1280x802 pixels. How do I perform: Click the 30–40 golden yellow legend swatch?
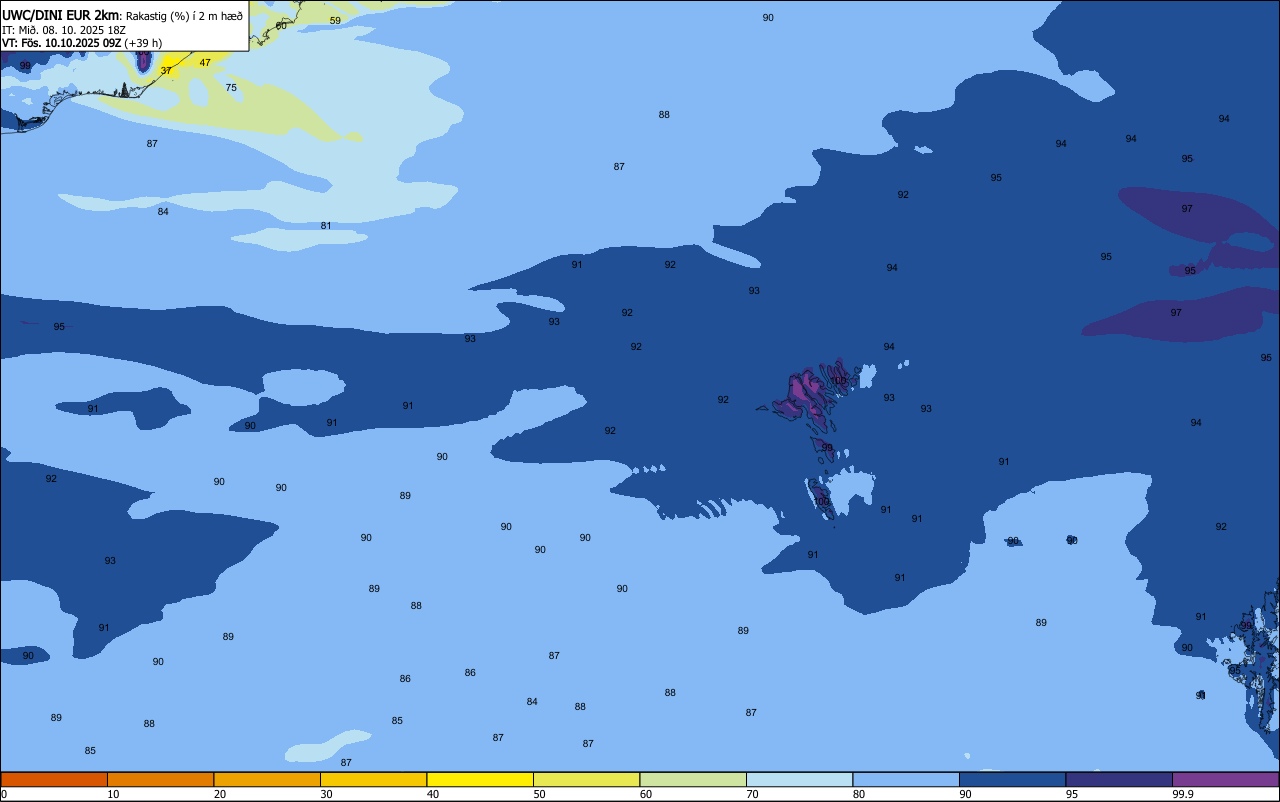(x=373, y=779)
